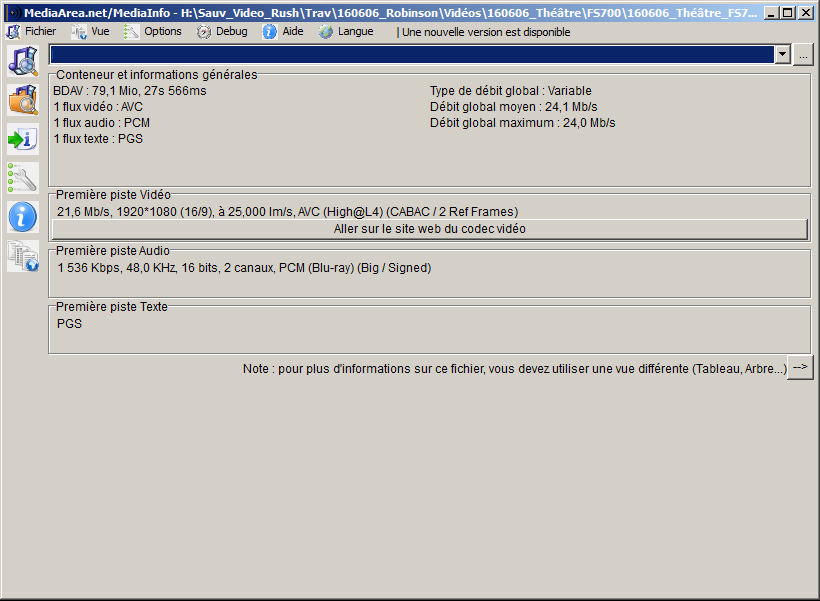The image size is (820, 601).
Task: Open the Vue menu
Action: tap(91, 31)
